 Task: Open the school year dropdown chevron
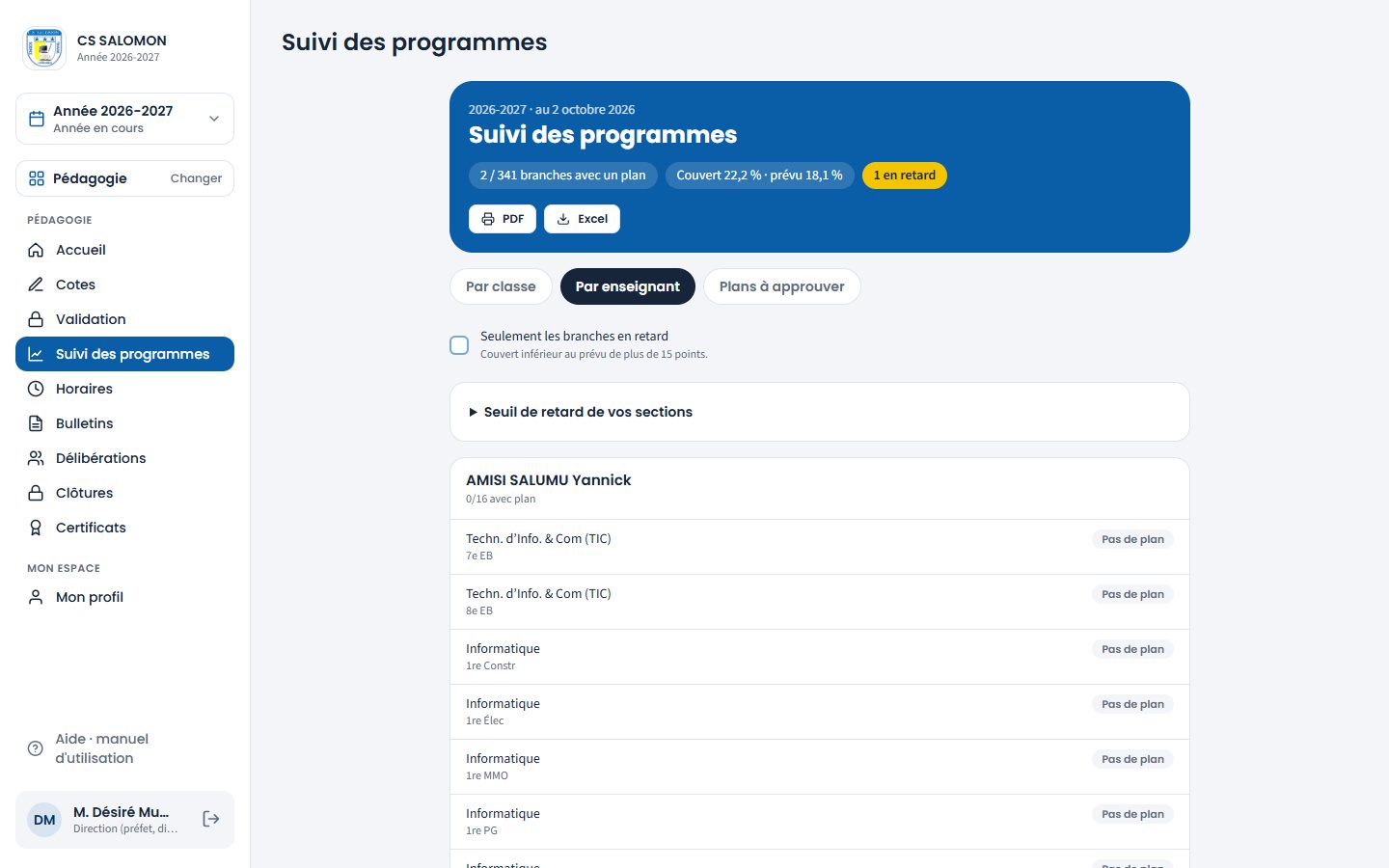[214, 119]
